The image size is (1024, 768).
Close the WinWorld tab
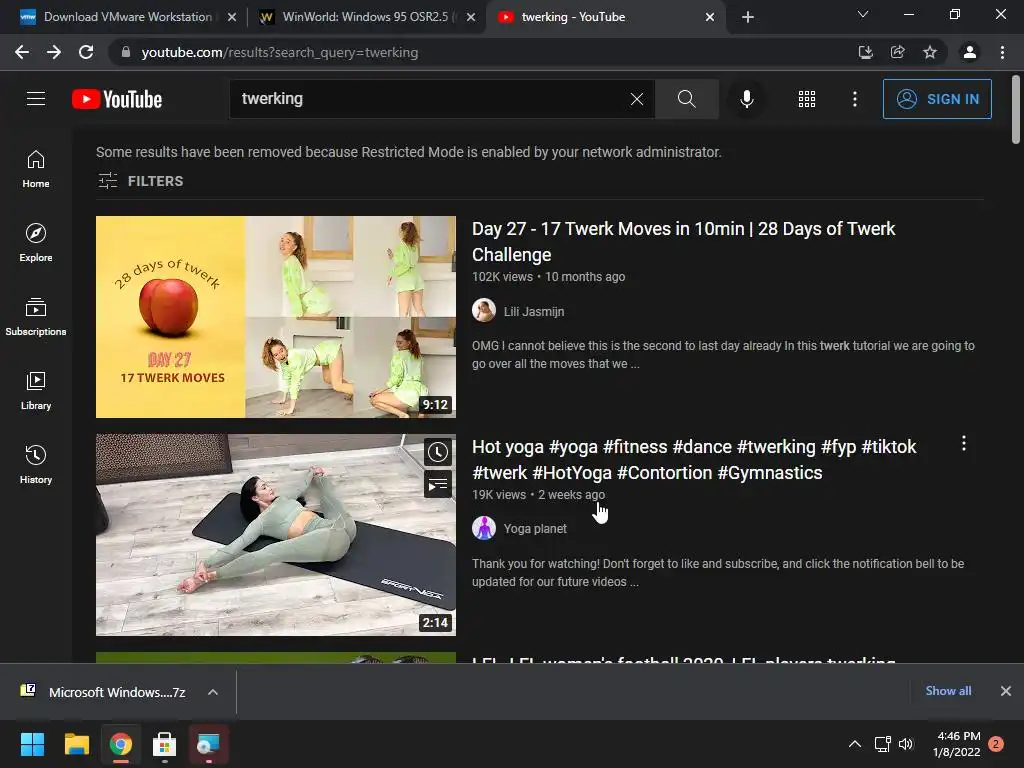click(x=471, y=18)
